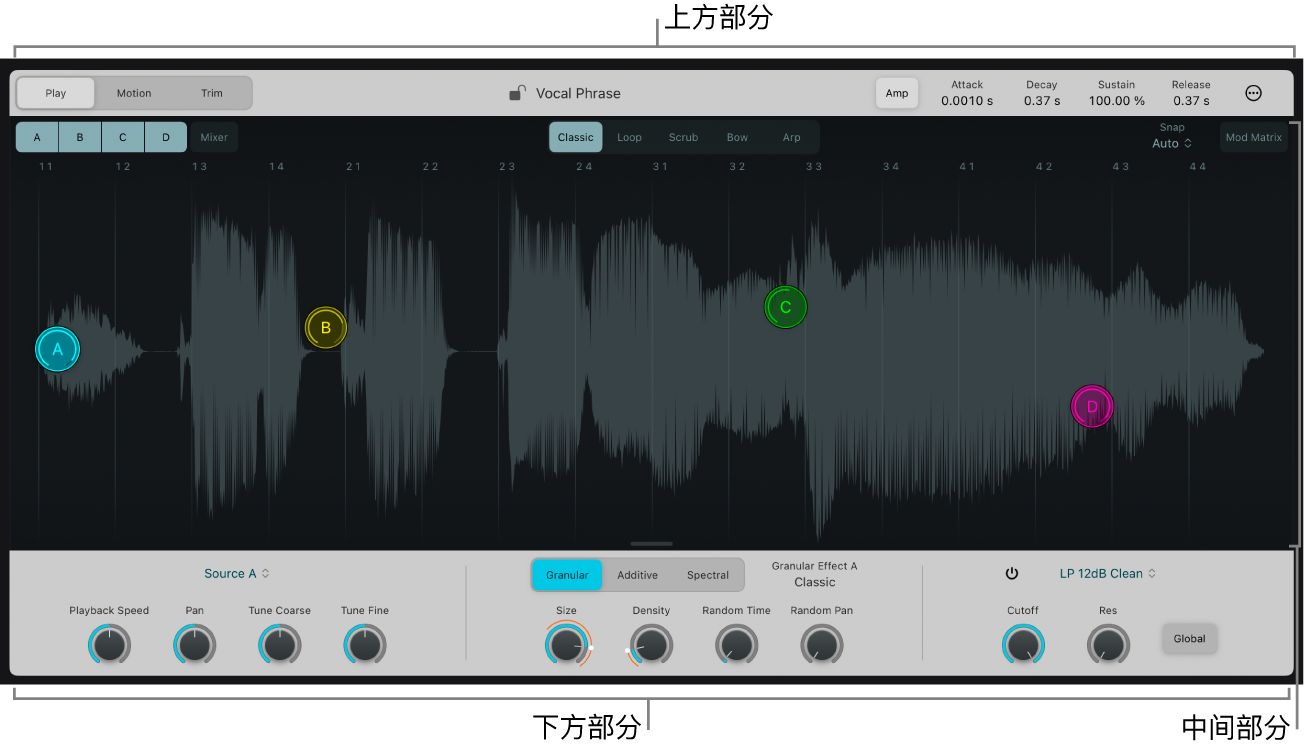This screenshot has width=1306, height=747.
Task: Click the Tune Fine knob
Action: tap(365, 645)
